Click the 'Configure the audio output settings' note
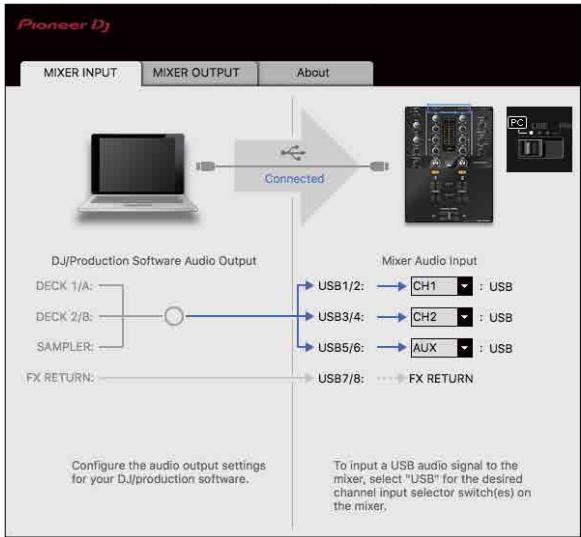 coord(169,472)
